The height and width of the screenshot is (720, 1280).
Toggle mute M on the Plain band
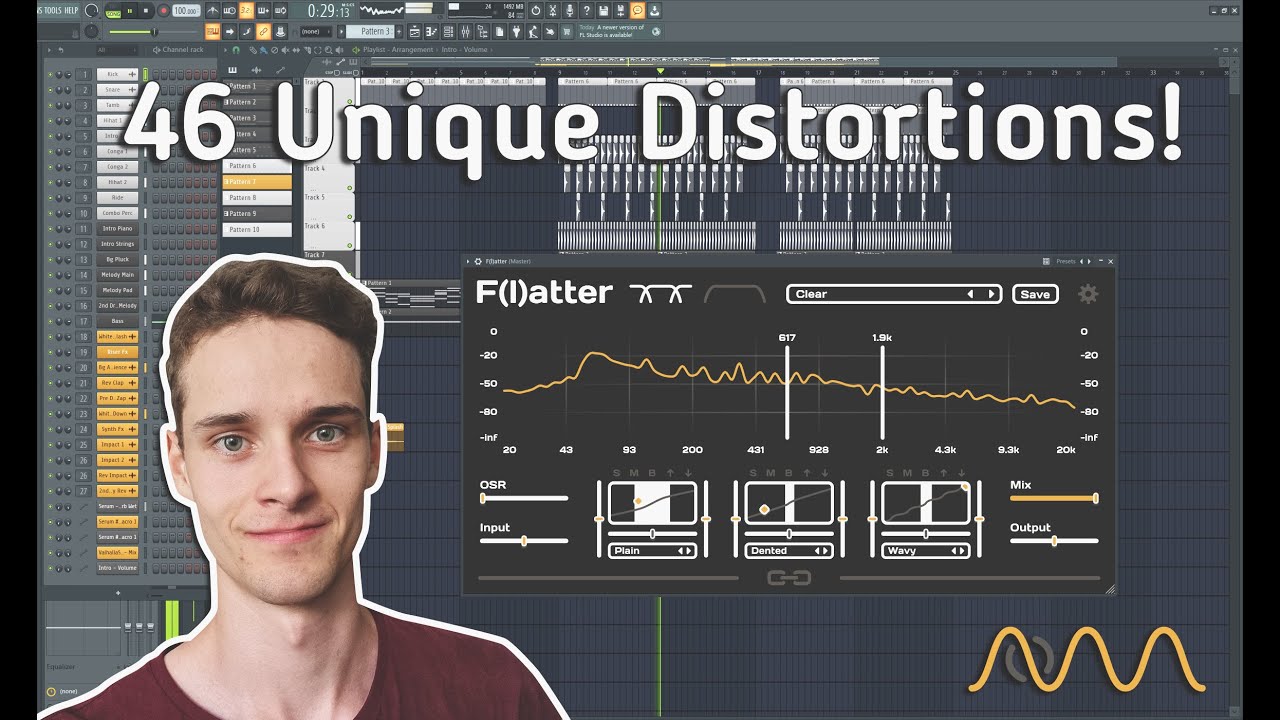coord(634,473)
